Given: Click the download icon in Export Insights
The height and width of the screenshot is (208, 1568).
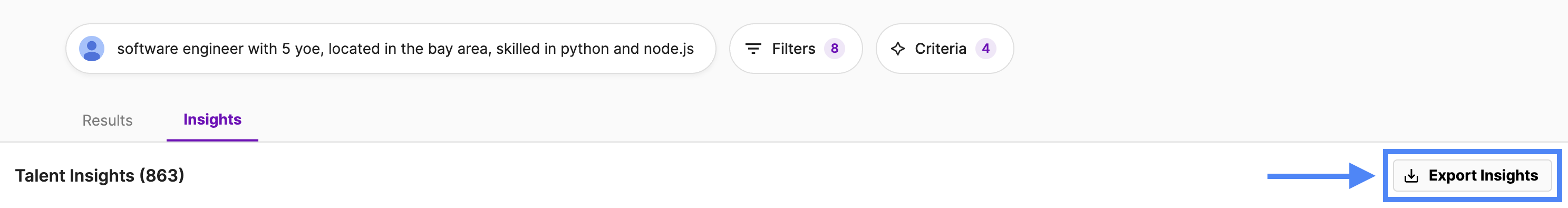Looking at the screenshot, I should (1411, 176).
